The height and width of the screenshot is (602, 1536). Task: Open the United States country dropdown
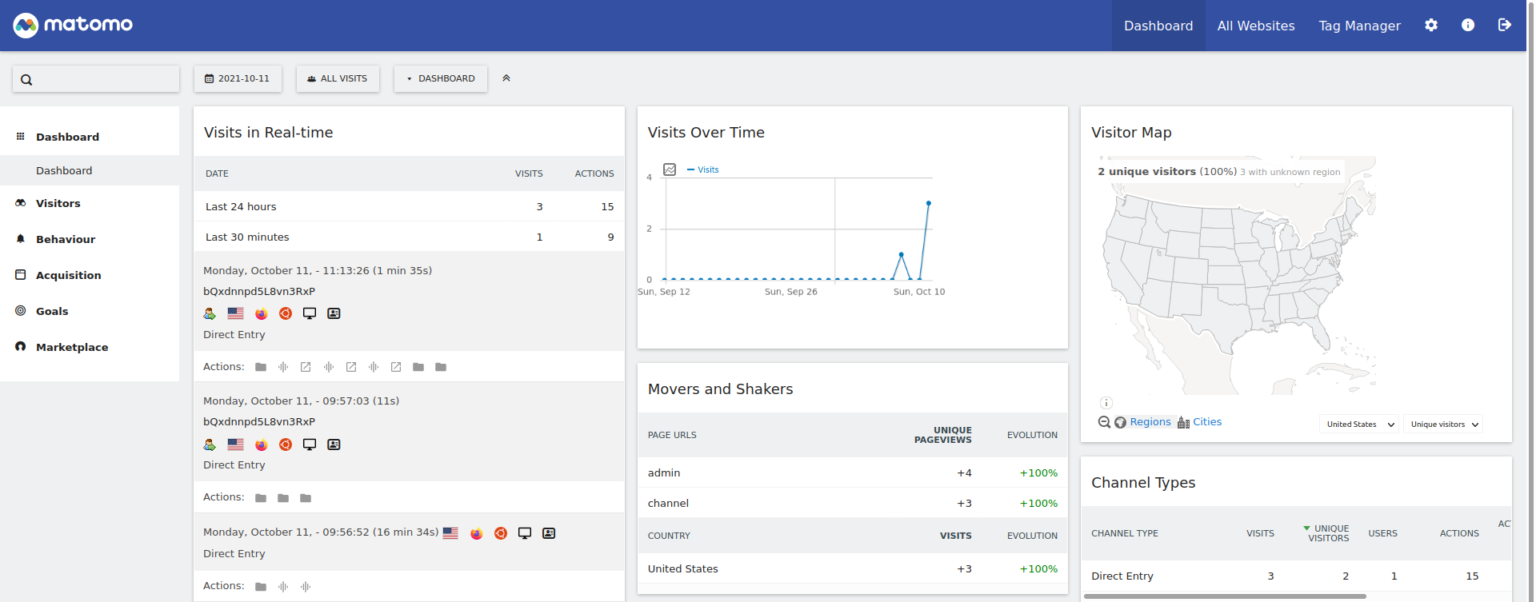1358,423
